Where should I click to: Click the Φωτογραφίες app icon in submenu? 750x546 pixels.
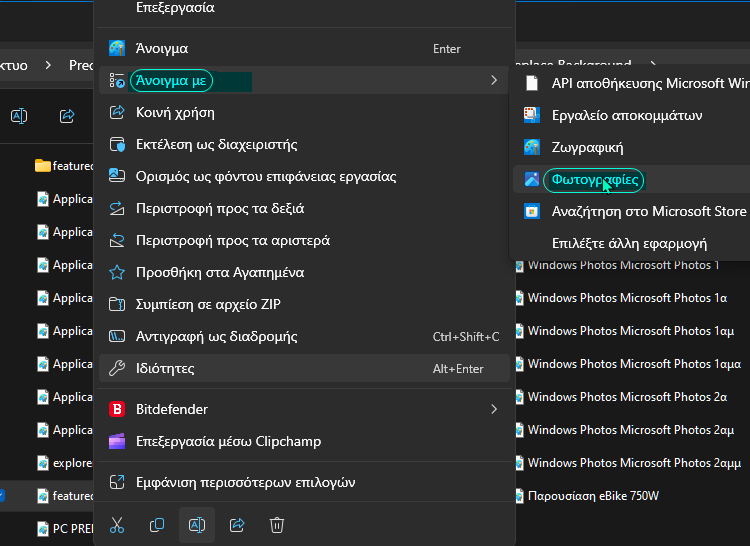(532, 179)
